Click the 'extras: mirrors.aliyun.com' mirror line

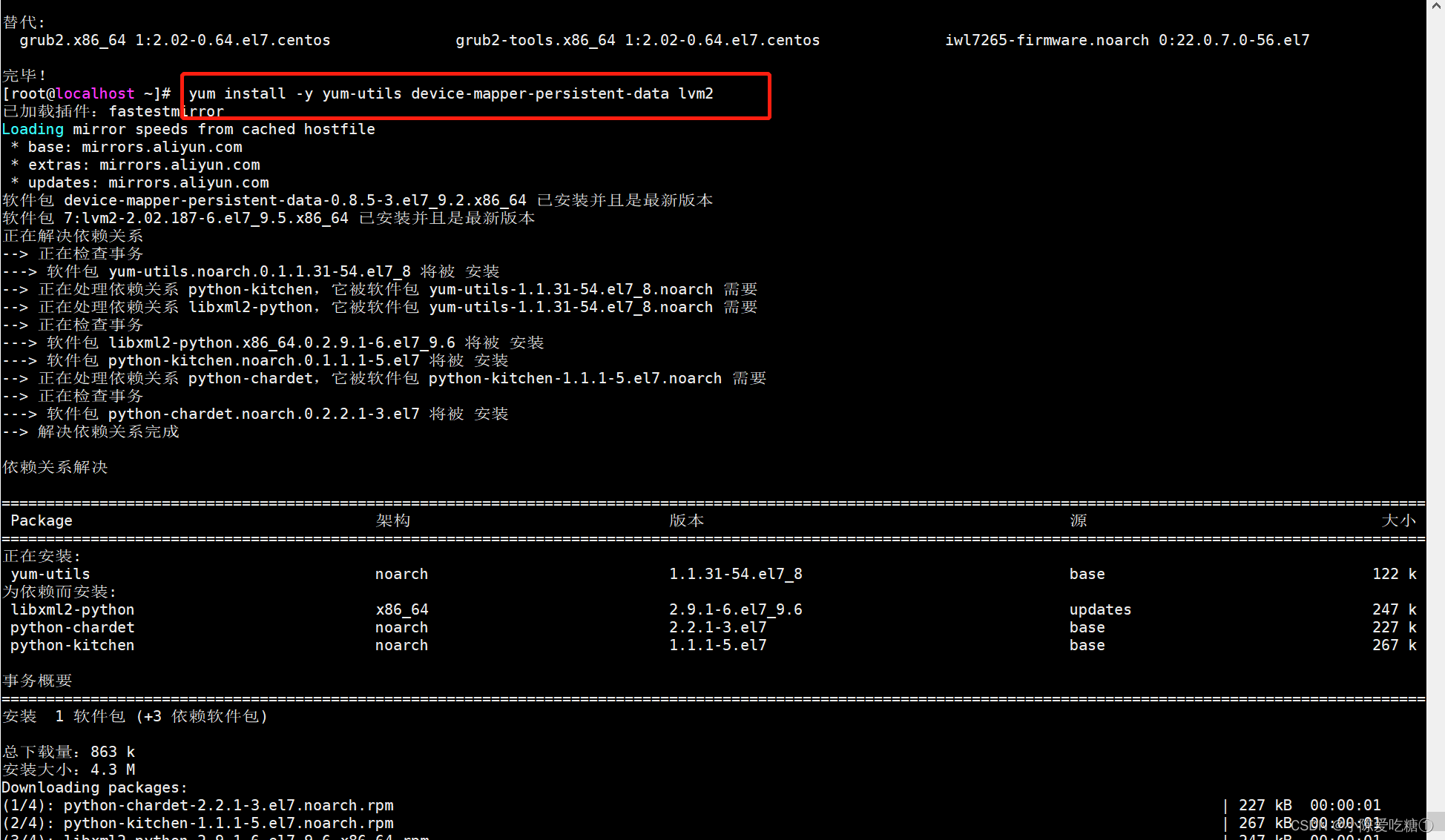[x=143, y=165]
